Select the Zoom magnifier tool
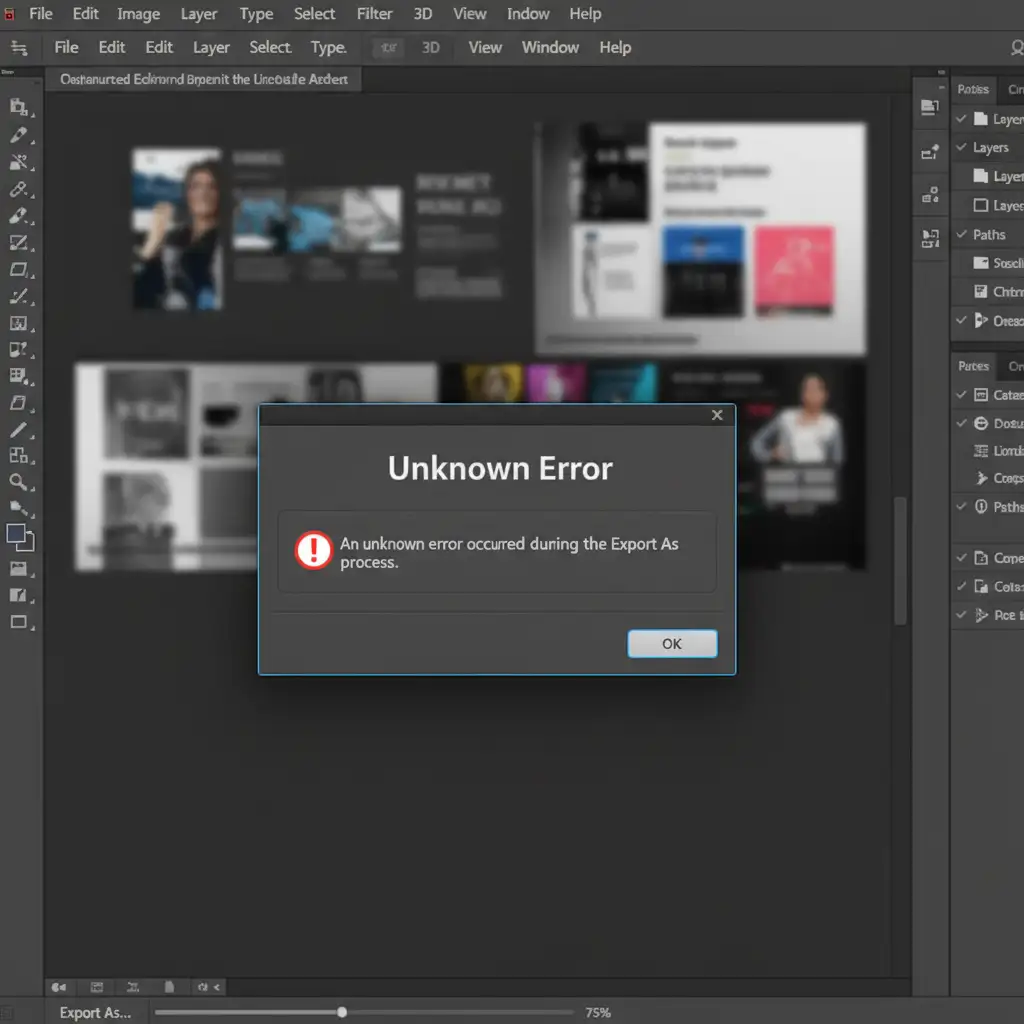Image resolution: width=1024 pixels, height=1024 pixels. point(18,482)
